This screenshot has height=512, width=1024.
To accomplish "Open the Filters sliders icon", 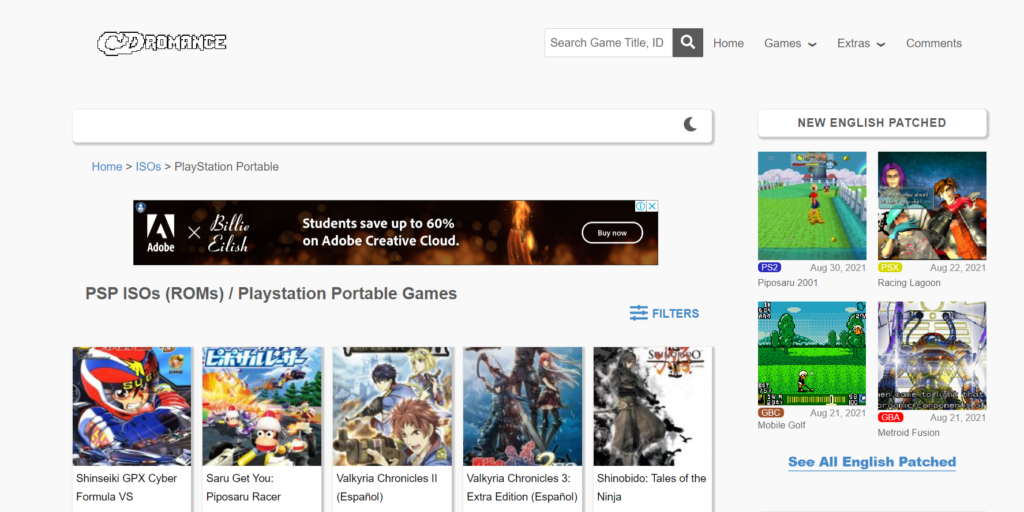I will (639, 313).
